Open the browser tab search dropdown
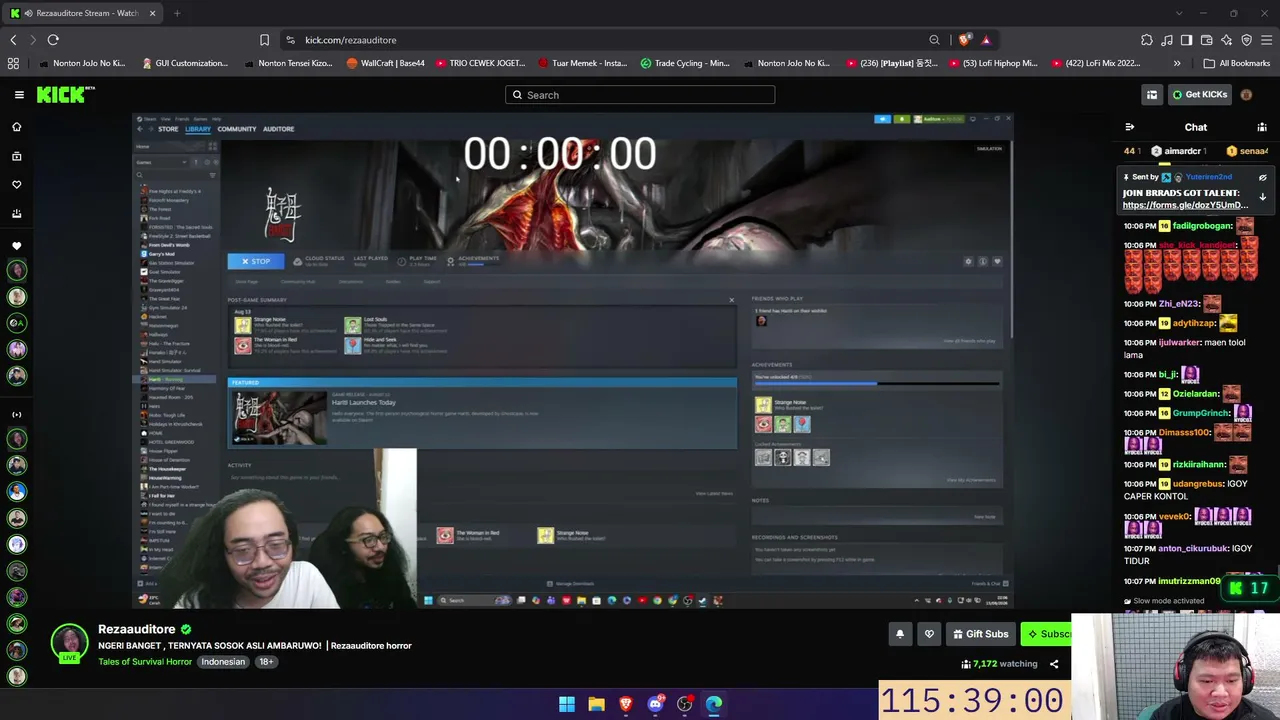 coord(1179,13)
